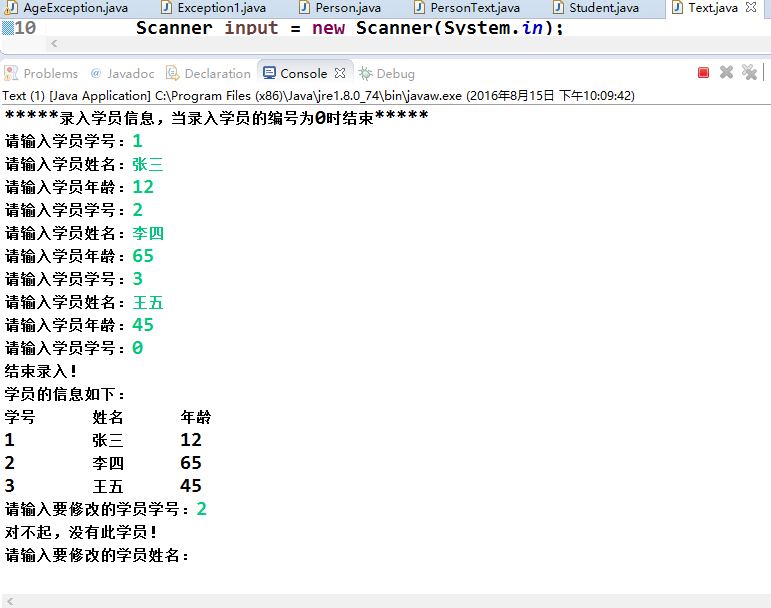Screen dimensions: 771x608
Task: Open the AgeException.java editor tab
Action: [x=66, y=8]
